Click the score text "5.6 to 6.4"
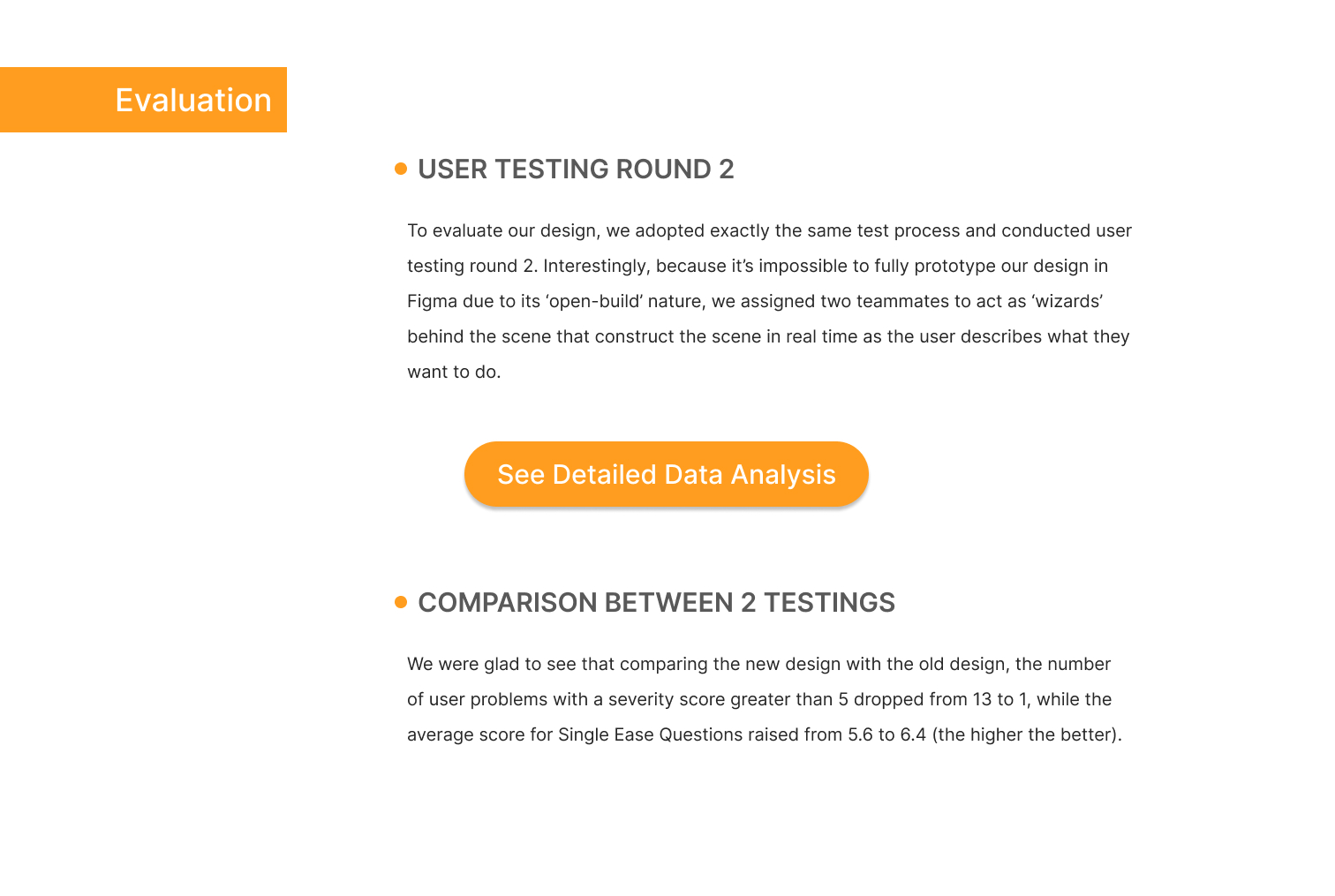Image resolution: width=1335 pixels, height=896 pixels. (x=886, y=734)
